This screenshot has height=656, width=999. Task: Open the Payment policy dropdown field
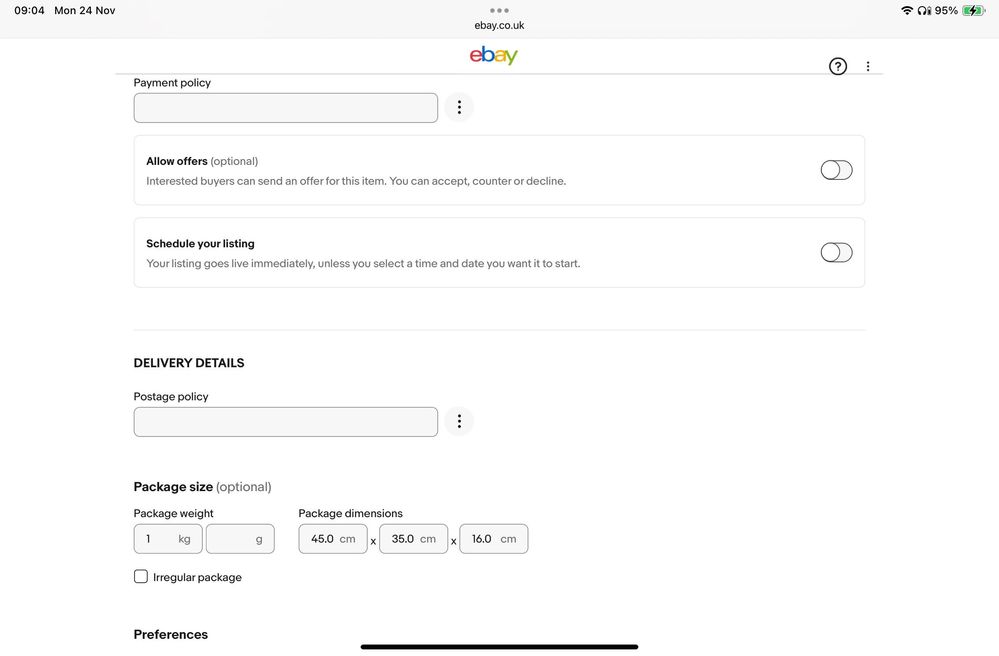286,108
